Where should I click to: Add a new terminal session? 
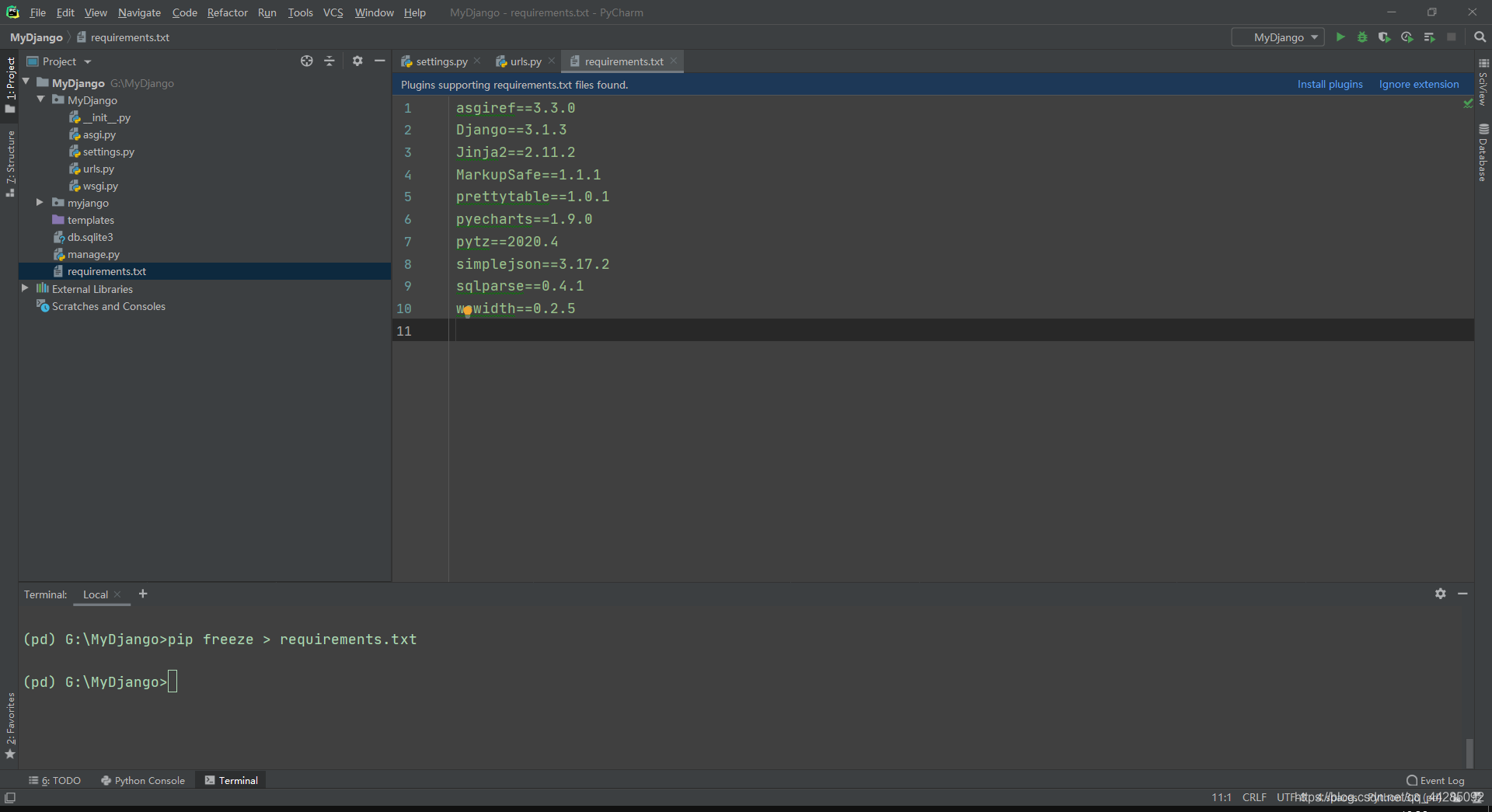pyautogui.click(x=143, y=594)
